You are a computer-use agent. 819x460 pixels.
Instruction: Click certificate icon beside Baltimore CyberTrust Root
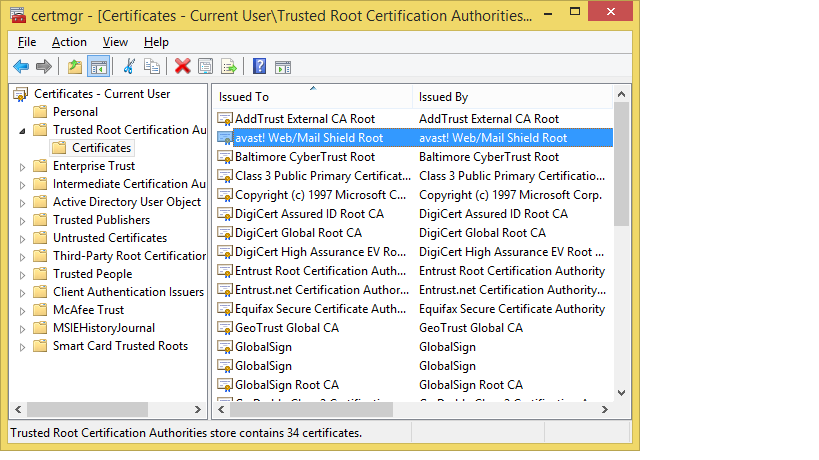[x=225, y=157]
